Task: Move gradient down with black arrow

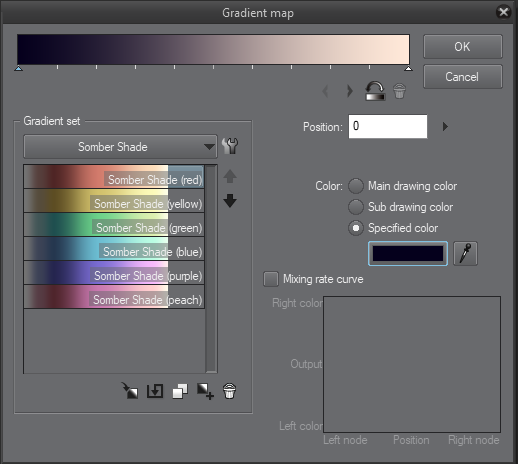Action: click(230, 201)
